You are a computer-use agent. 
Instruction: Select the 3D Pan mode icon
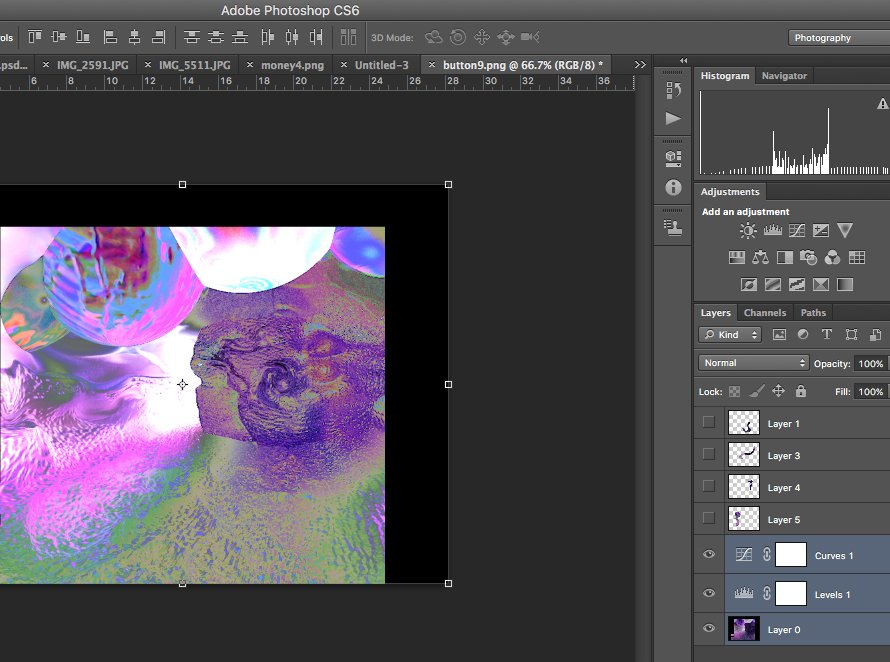coord(482,37)
